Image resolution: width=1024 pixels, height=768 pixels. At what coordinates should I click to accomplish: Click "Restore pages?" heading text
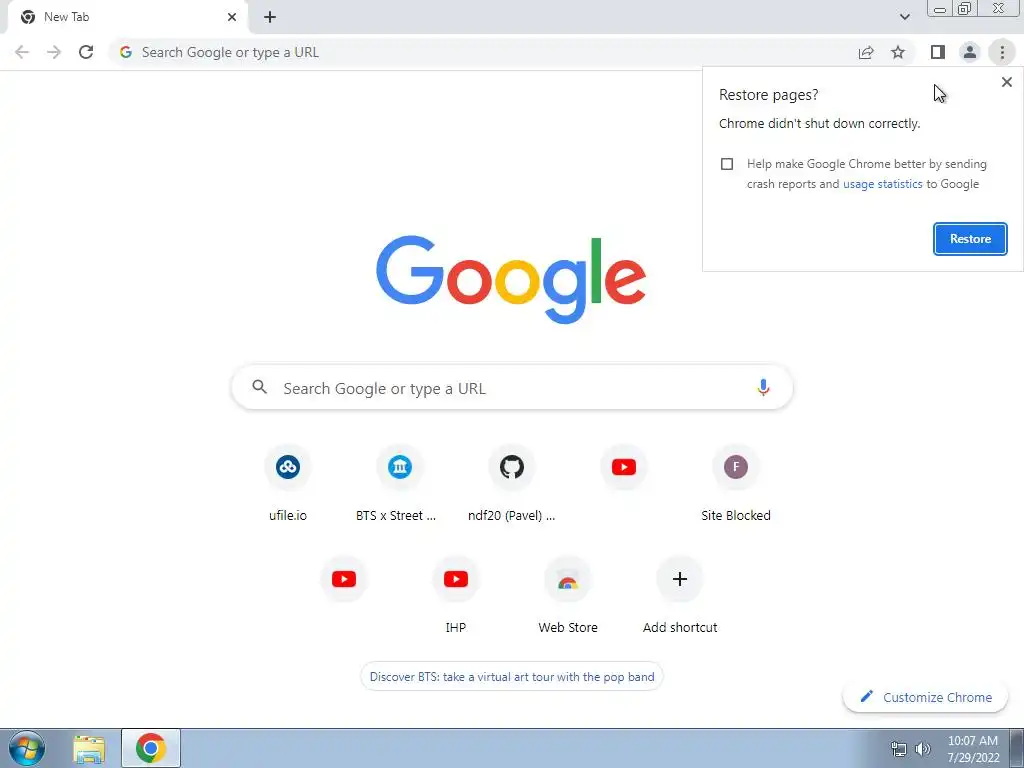click(x=768, y=95)
